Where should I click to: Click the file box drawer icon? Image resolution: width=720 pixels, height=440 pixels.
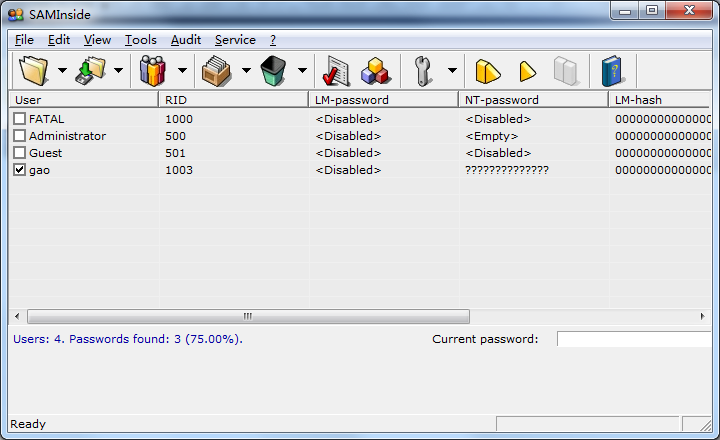click(x=216, y=70)
